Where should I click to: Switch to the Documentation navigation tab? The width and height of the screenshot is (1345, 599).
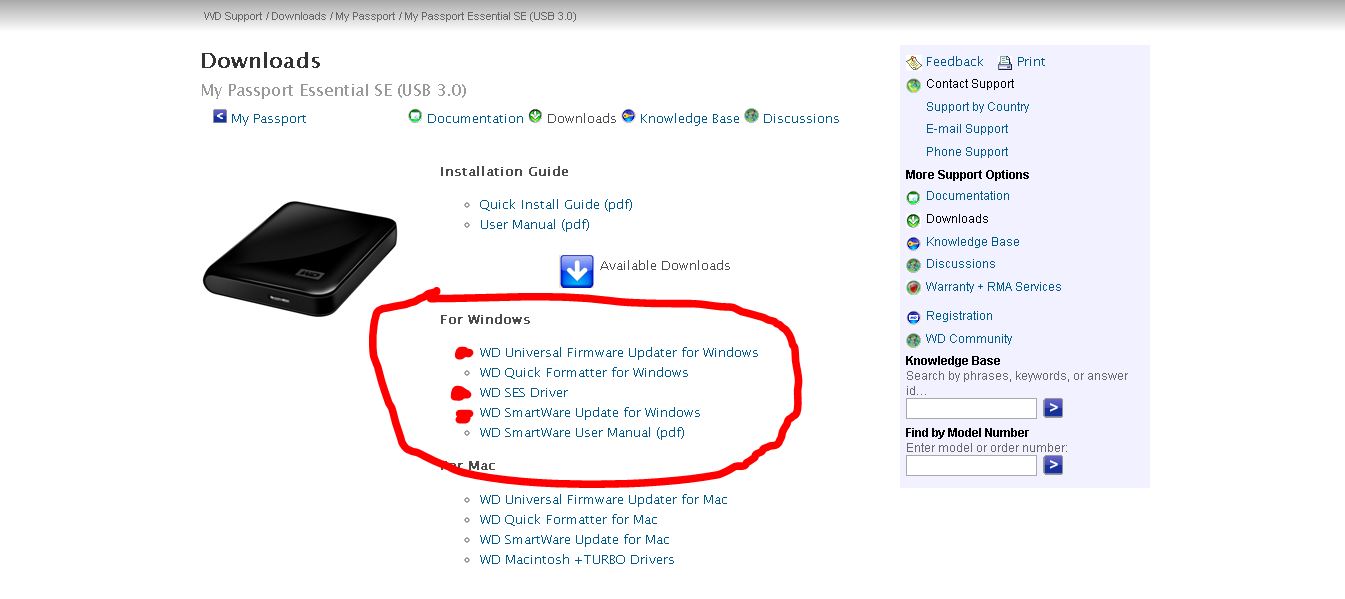[x=475, y=118]
